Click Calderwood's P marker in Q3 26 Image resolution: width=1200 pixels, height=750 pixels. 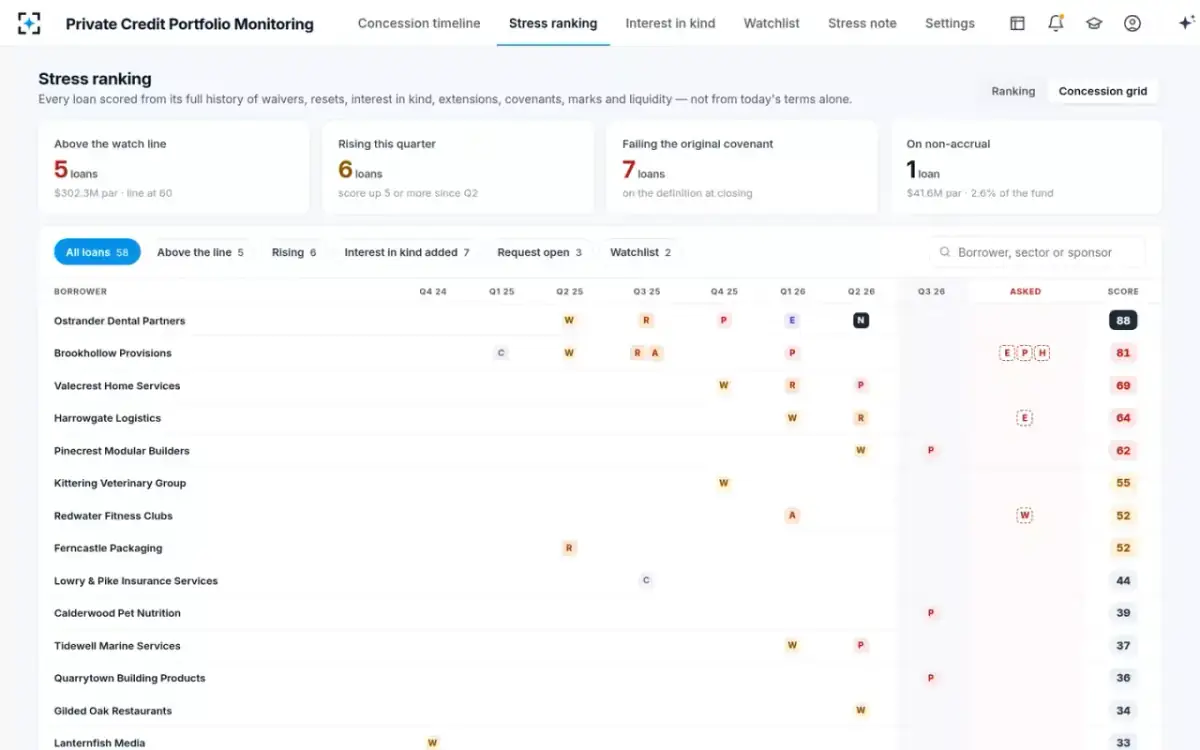click(931, 613)
